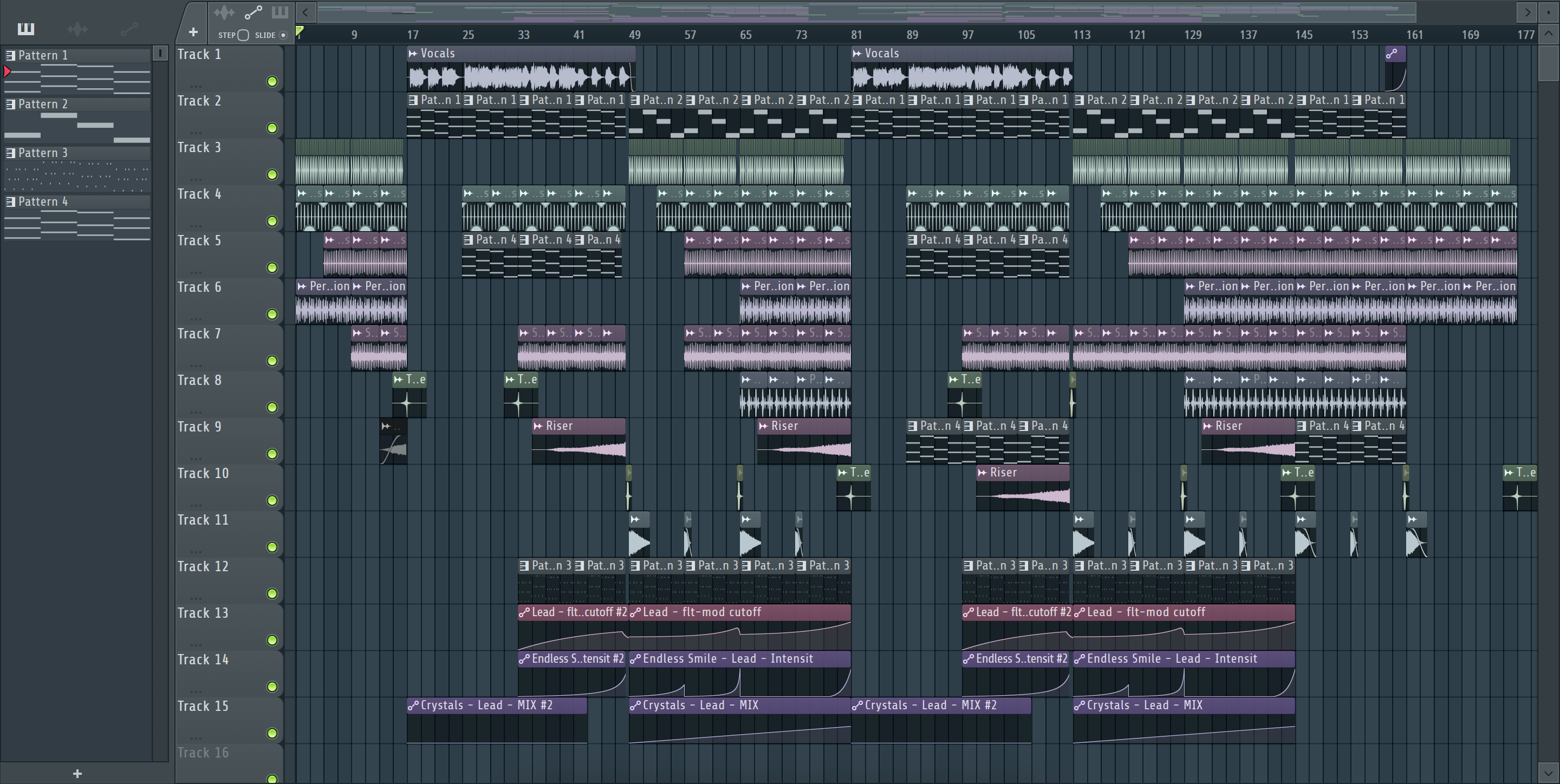Select the last T..e clip on Track 10
Image resolution: width=1560 pixels, height=784 pixels.
[x=1519, y=488]
